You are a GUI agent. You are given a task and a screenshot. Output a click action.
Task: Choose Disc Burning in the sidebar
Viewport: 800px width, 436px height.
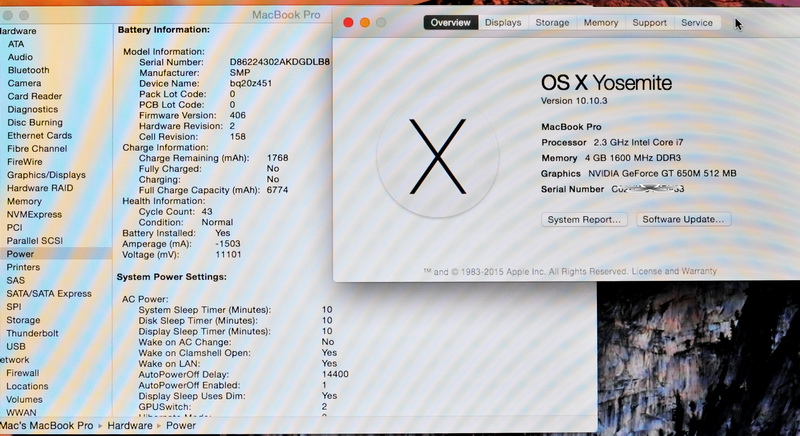[35, 122]
